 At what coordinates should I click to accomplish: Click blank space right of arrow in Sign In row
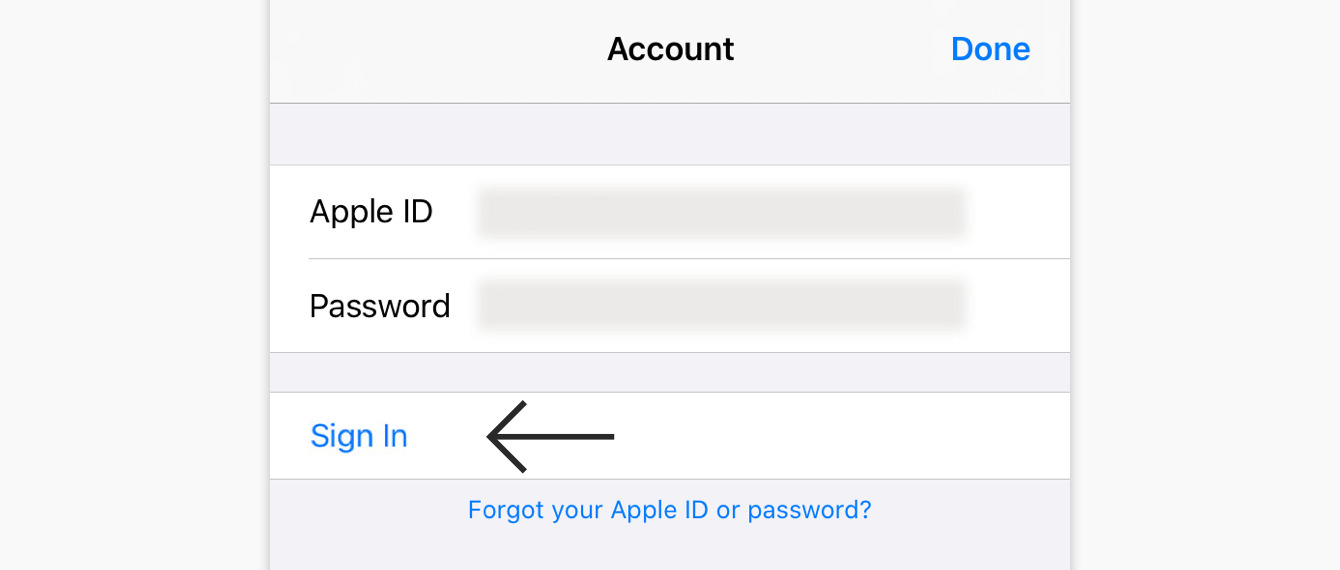click(840, 436)
